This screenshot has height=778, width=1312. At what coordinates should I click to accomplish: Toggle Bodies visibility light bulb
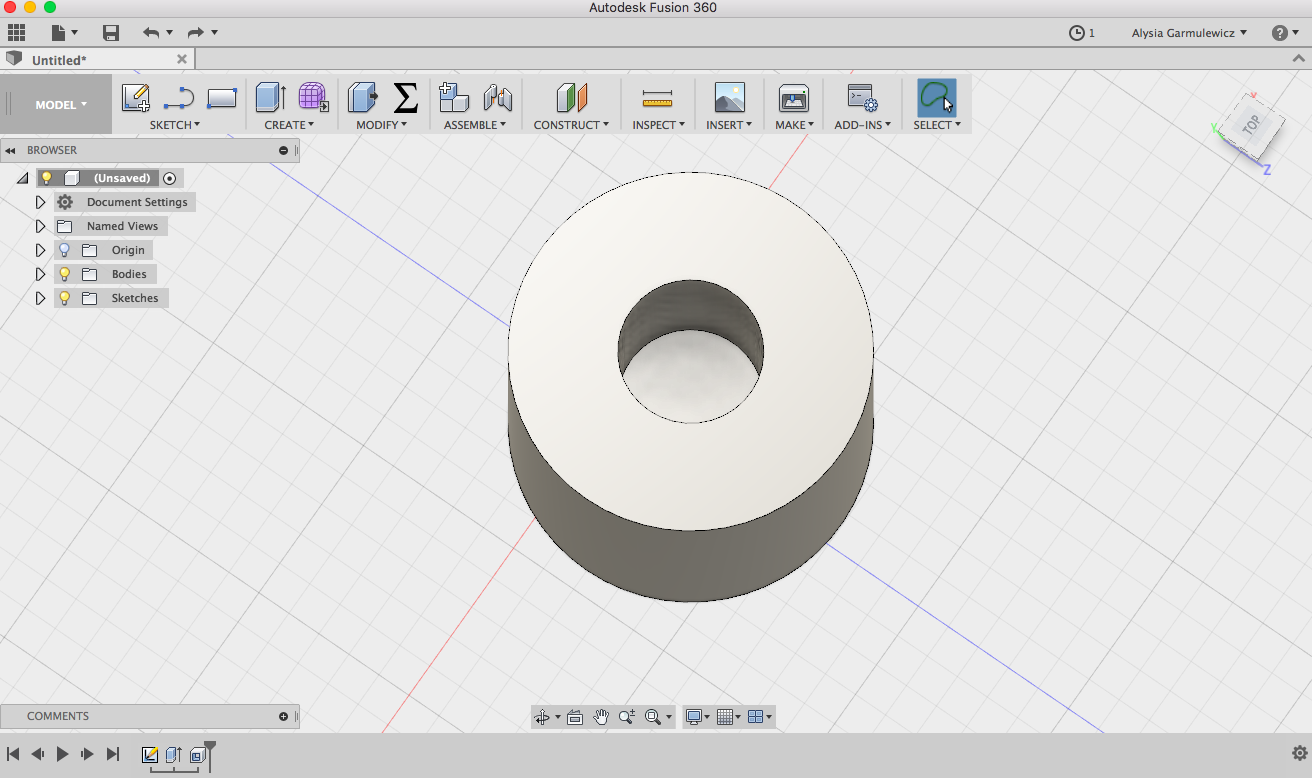click(65, 274)
